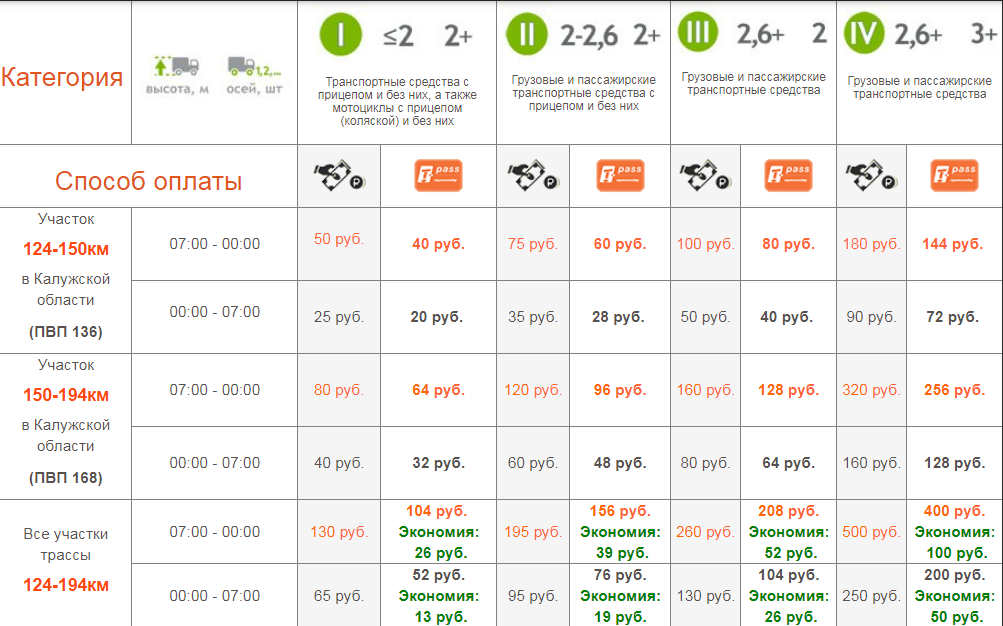Select the 144 руб. price cell
This screenshot has height=626, width=1003.
click(x=952, y=244)
